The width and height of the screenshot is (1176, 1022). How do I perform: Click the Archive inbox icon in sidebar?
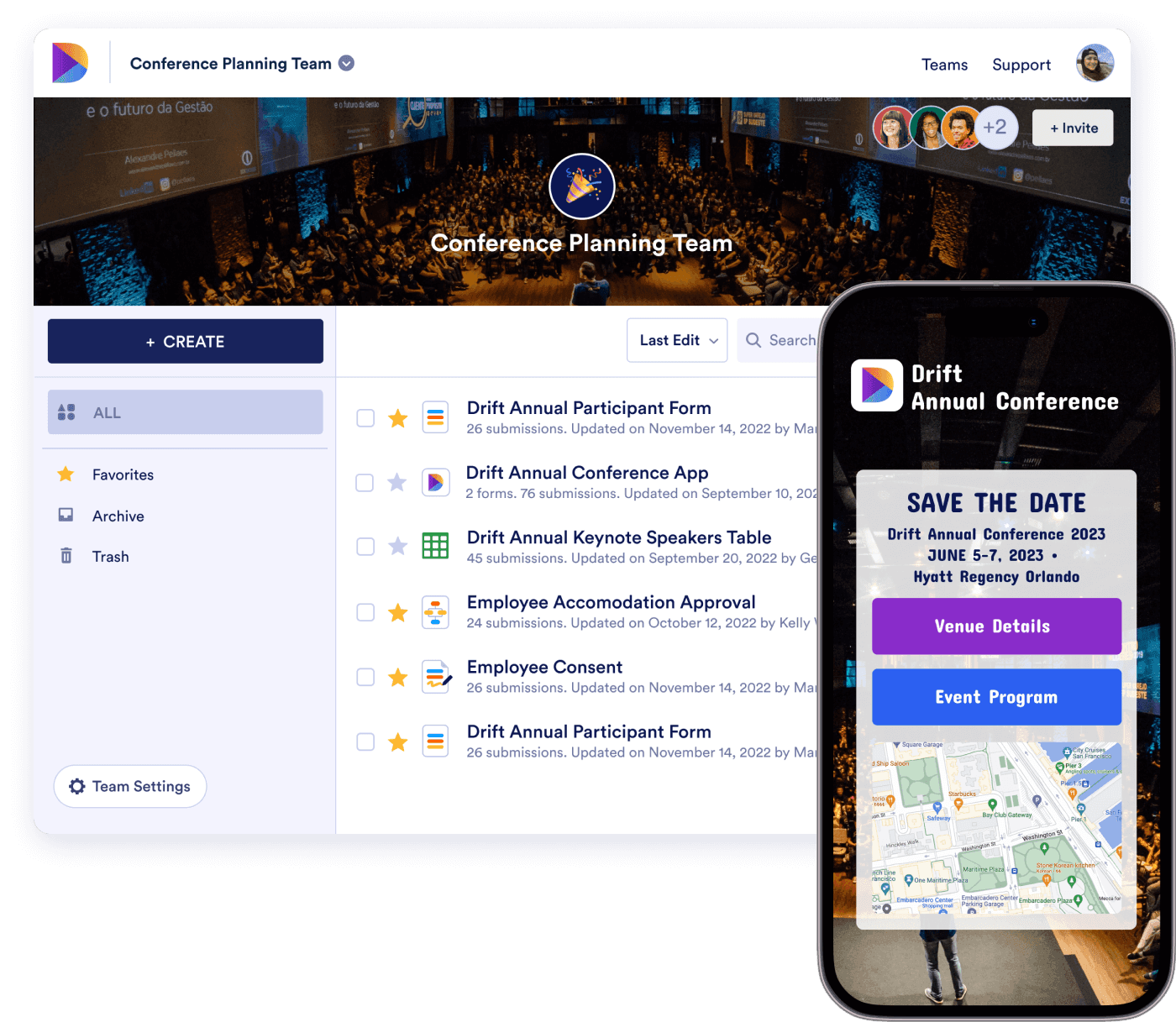point(66,515)
